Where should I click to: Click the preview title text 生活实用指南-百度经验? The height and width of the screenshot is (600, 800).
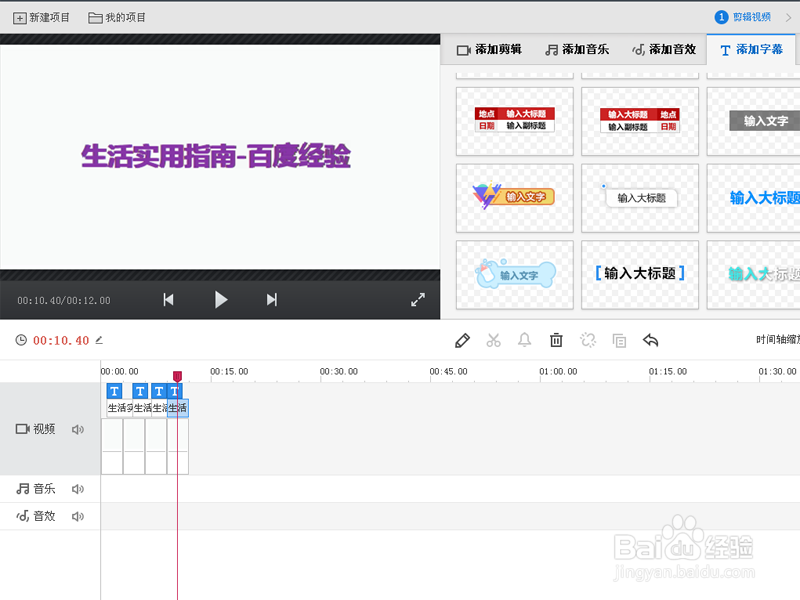tap(216, 156)
